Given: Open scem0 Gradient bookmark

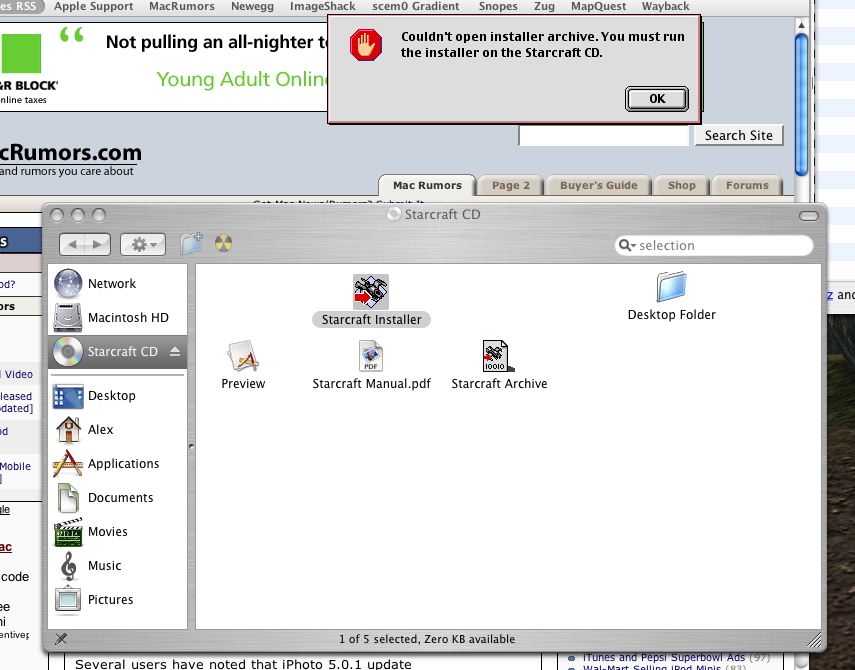Looking at the screenshot, I should click(416, 7).
